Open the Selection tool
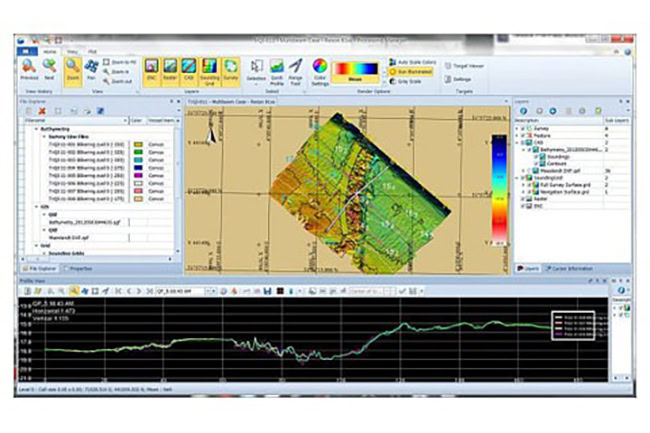This screenshot has height=433, width=650. point(256,70)
